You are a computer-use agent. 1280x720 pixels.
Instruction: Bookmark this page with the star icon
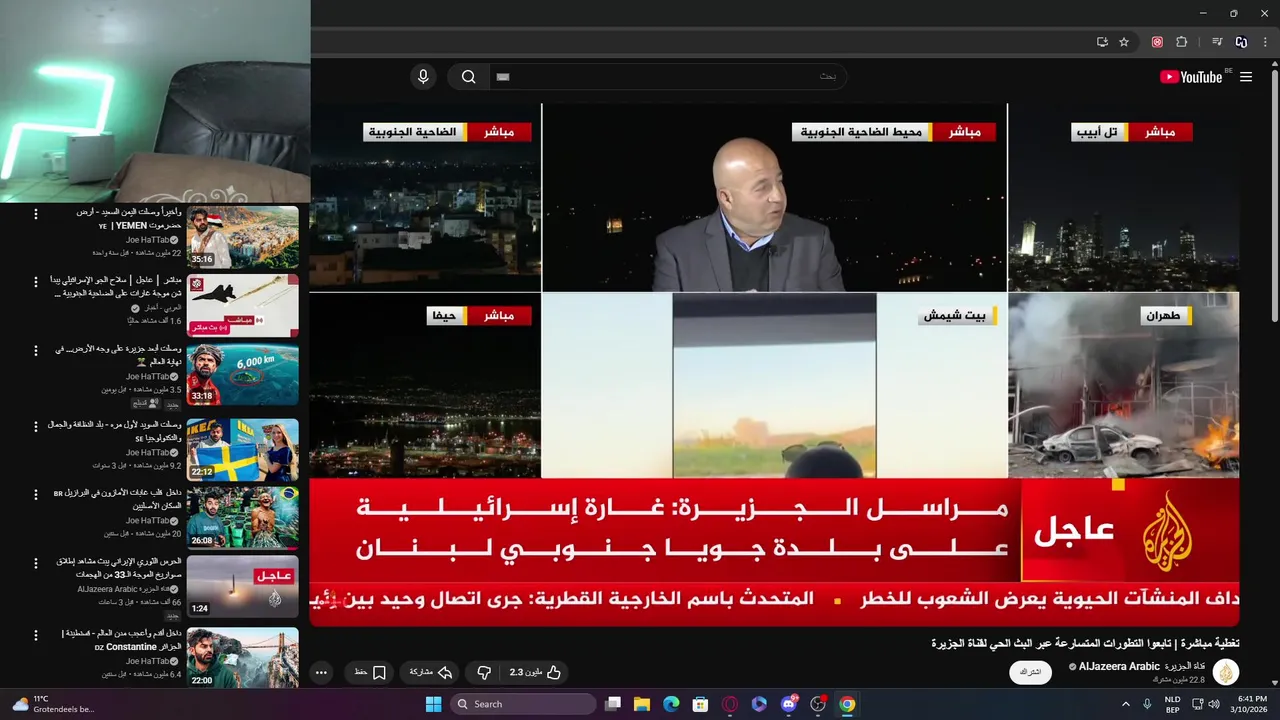[x=1124, y=42]
